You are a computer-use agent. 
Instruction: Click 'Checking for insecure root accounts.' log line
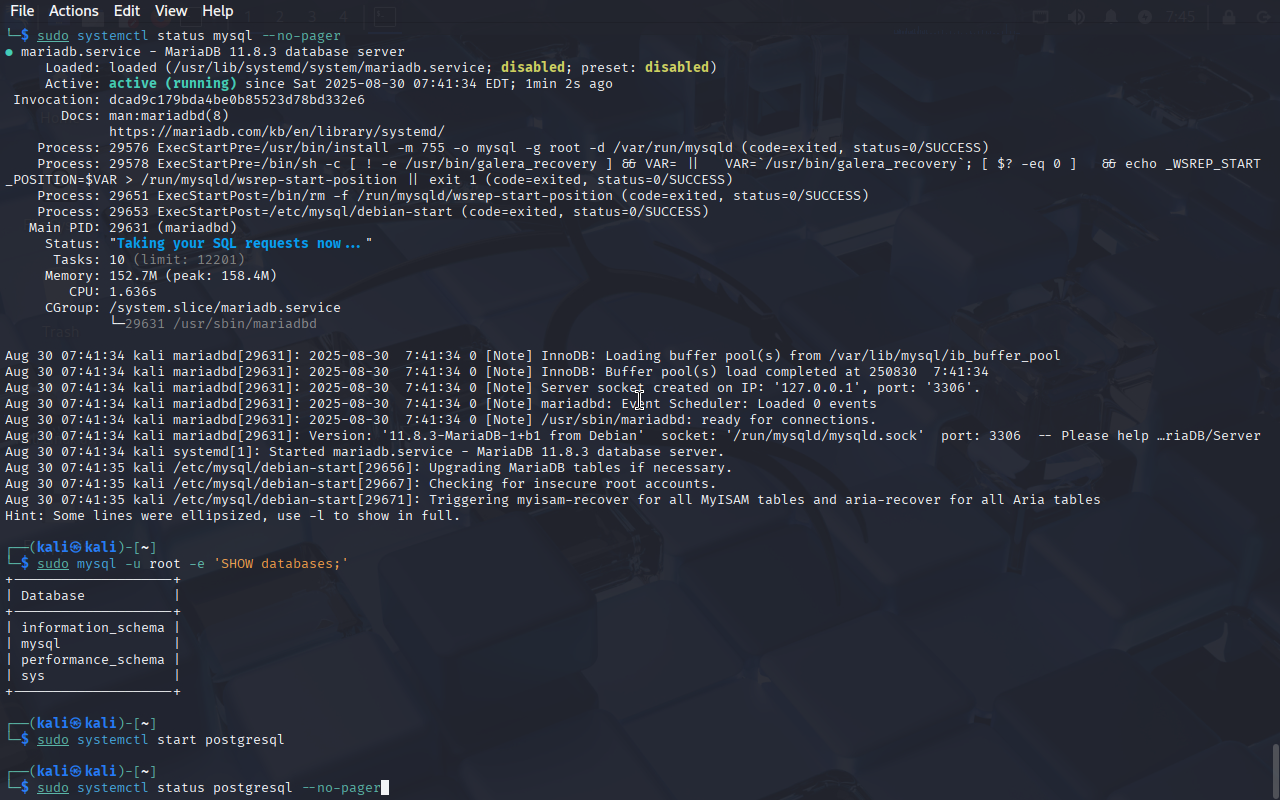pyautogui.click(x=361, y=484)
